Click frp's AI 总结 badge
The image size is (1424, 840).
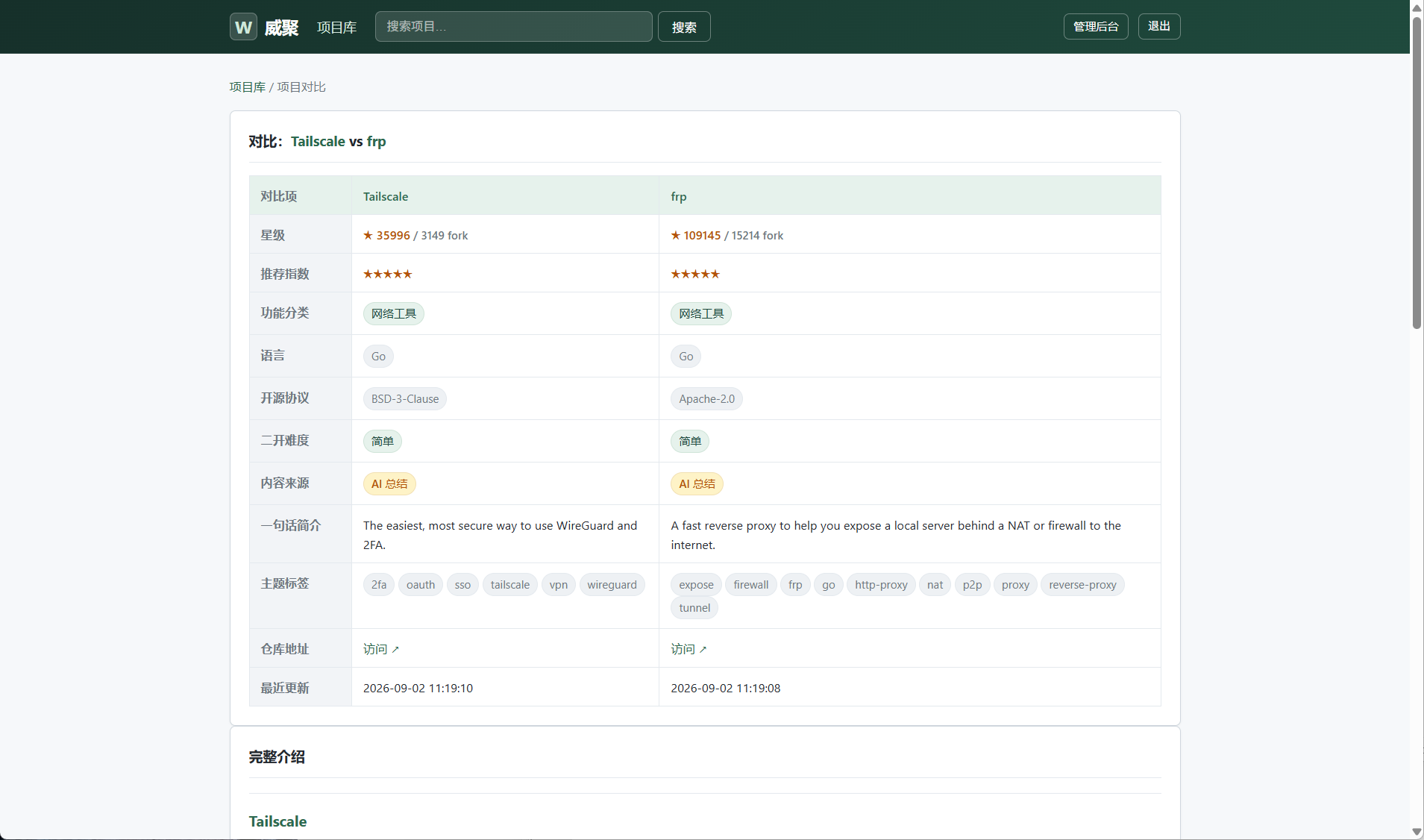tap(697, 484)
